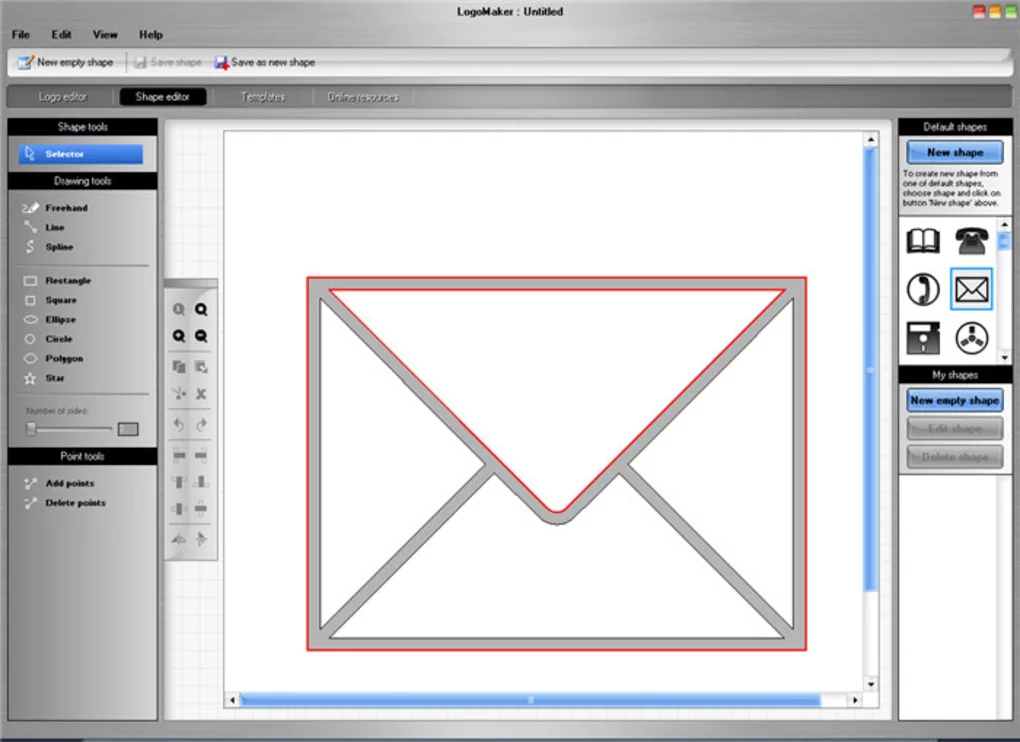Click New empty shape under My shapes
Viewport: 1020px width, 742px height.
955,401
